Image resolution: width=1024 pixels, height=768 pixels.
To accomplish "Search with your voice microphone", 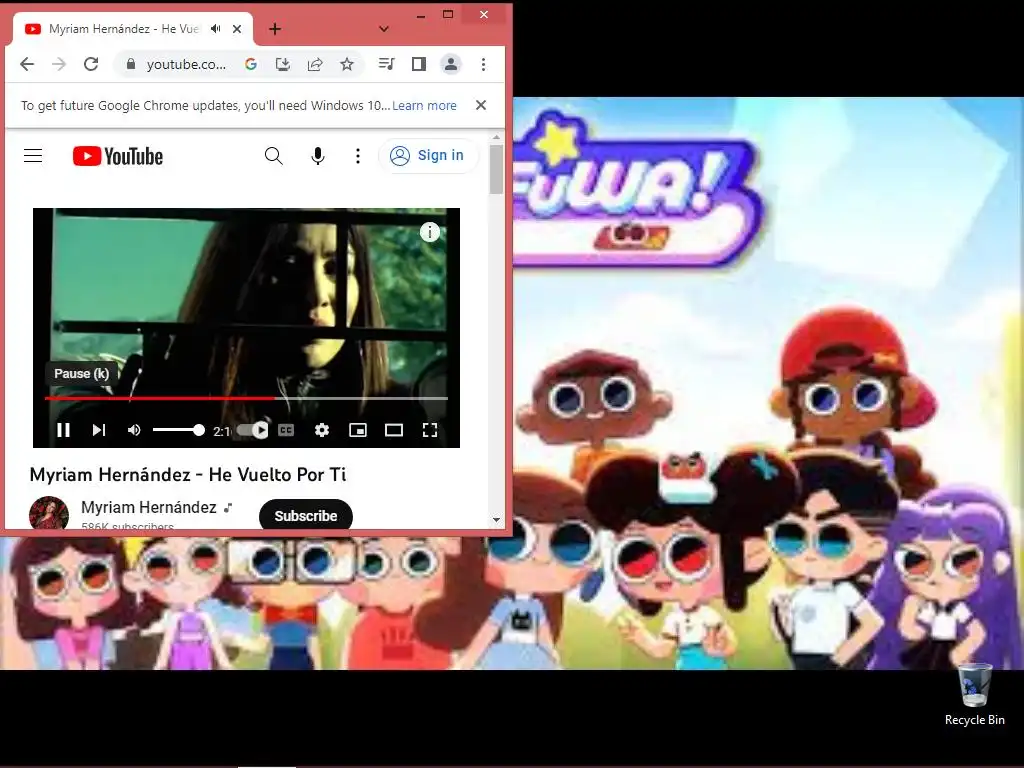I will click(318, 155).
